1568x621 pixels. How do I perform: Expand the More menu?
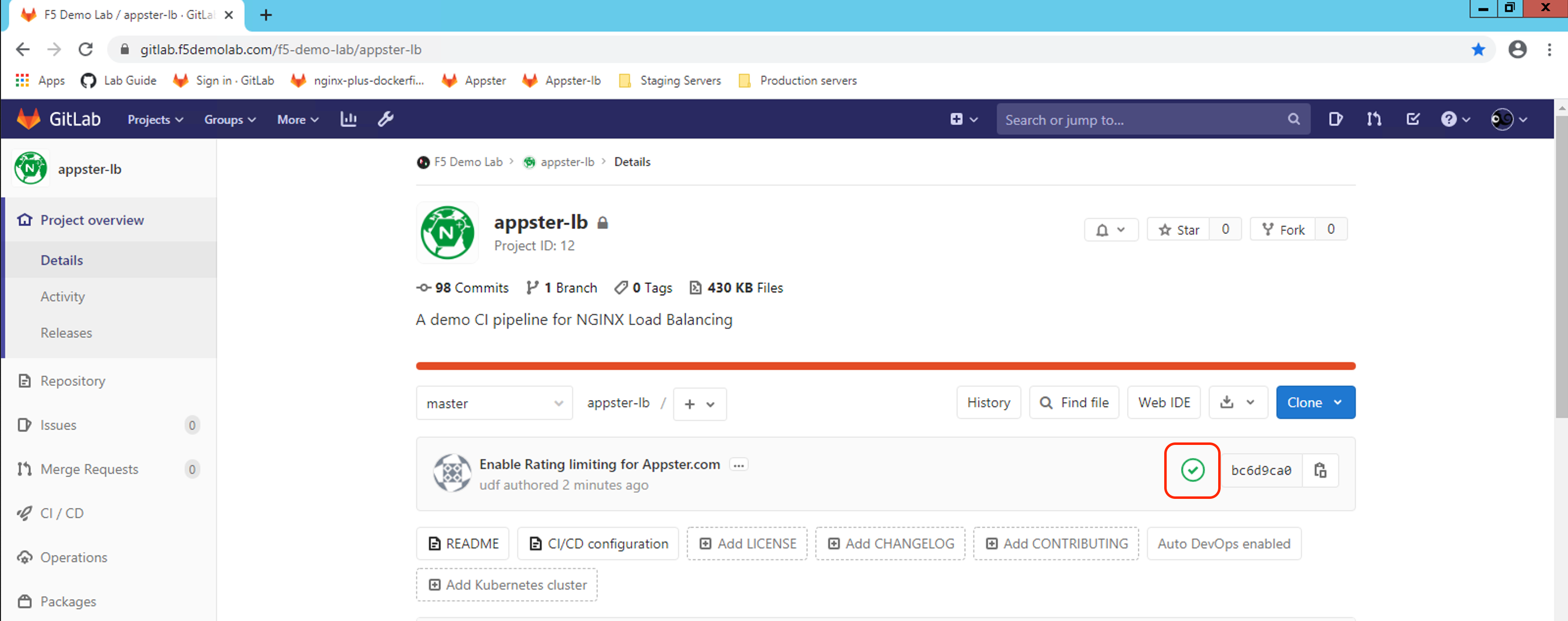298,120
